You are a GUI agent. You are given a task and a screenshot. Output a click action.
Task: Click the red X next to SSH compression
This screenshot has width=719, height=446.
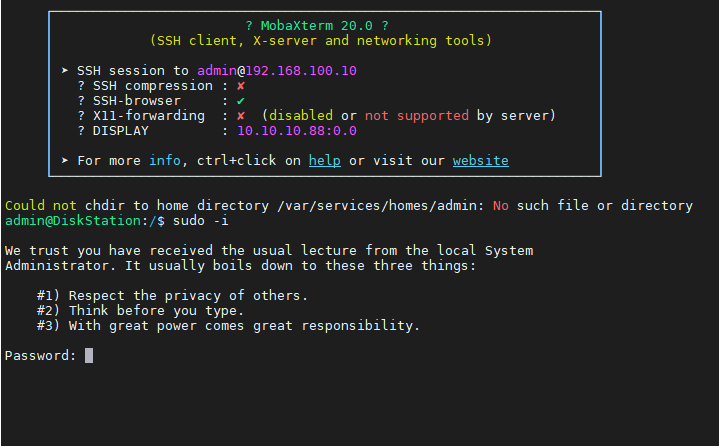point(241,86)
